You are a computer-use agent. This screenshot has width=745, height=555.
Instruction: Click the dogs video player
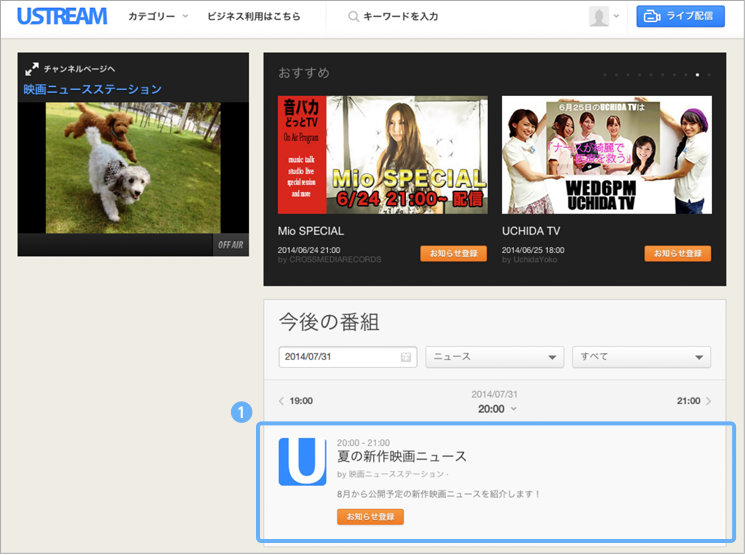coord(133,168)
